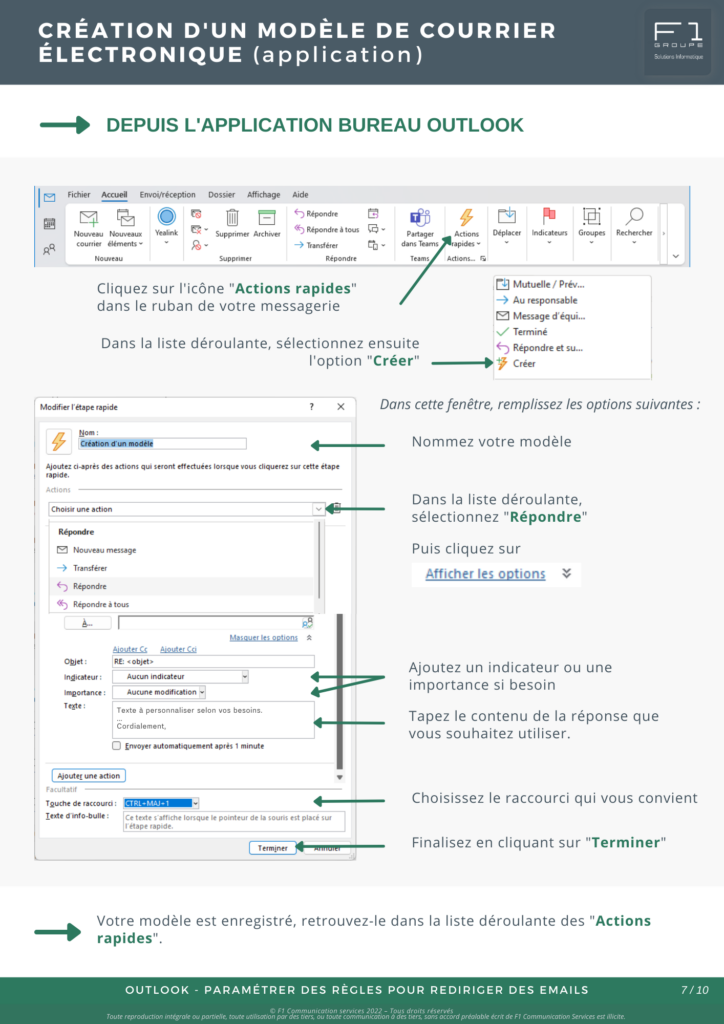Open the Indicateurs flag button

point(549,225)
